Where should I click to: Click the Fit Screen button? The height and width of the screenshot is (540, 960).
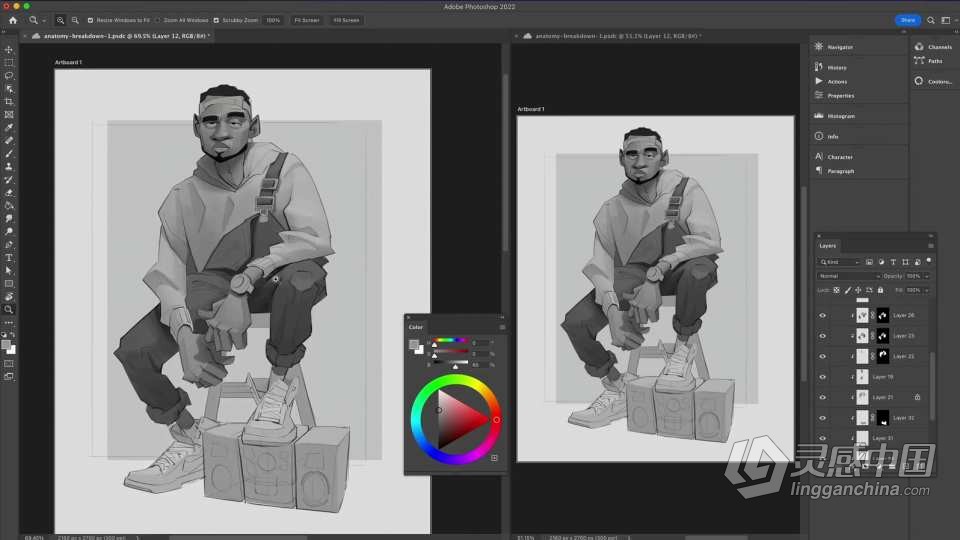pos(307,20)
